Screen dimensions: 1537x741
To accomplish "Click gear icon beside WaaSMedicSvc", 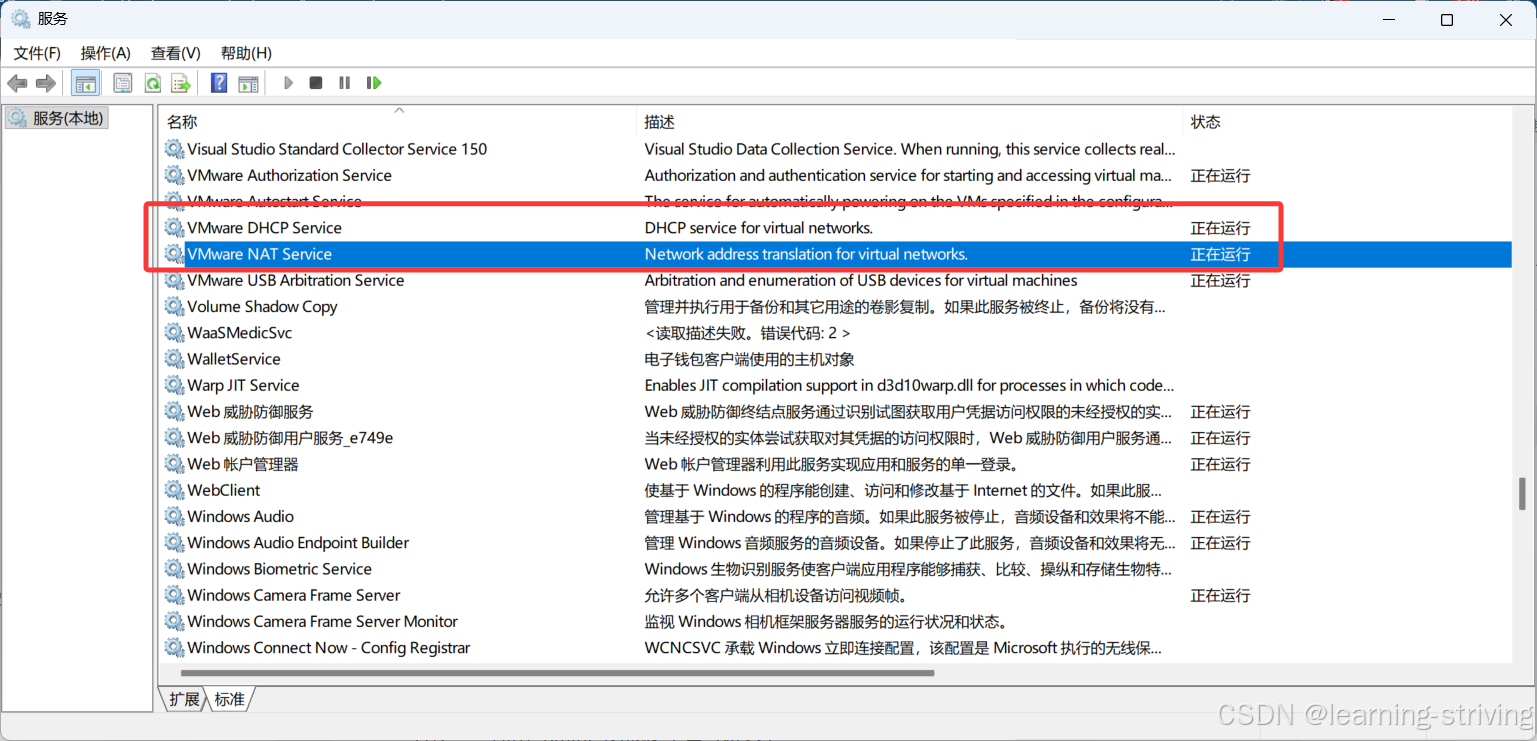I will tap(175, 333).
